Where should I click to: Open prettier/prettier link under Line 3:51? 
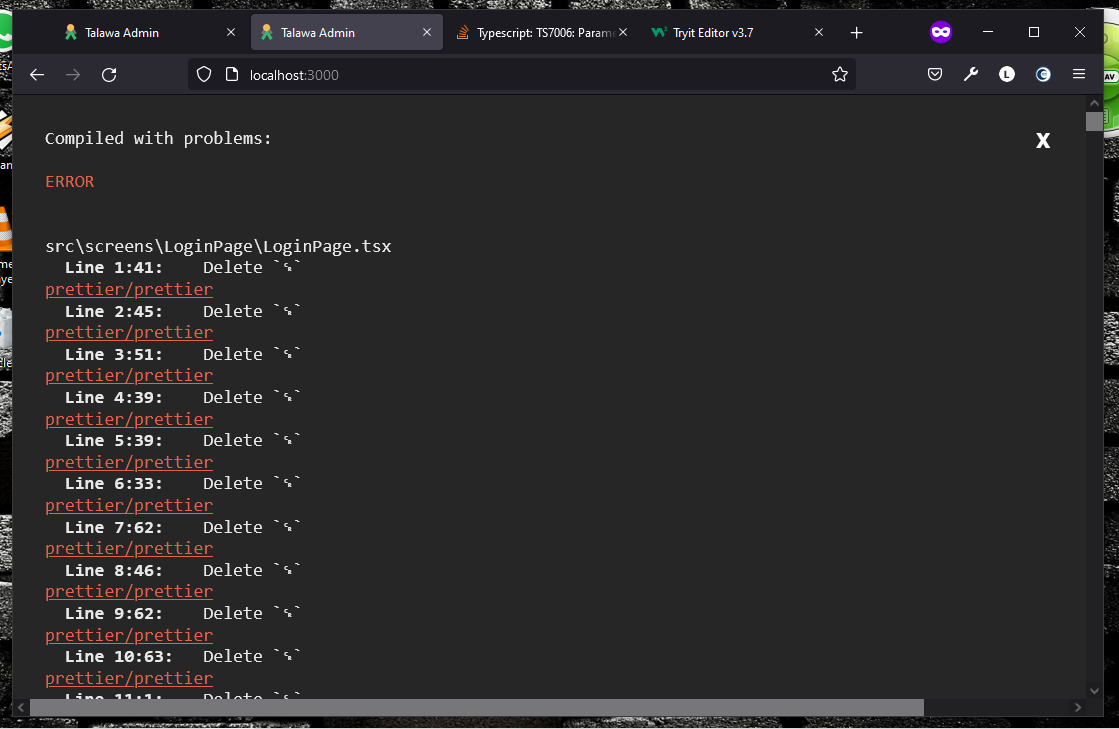[x=129, y=375]
